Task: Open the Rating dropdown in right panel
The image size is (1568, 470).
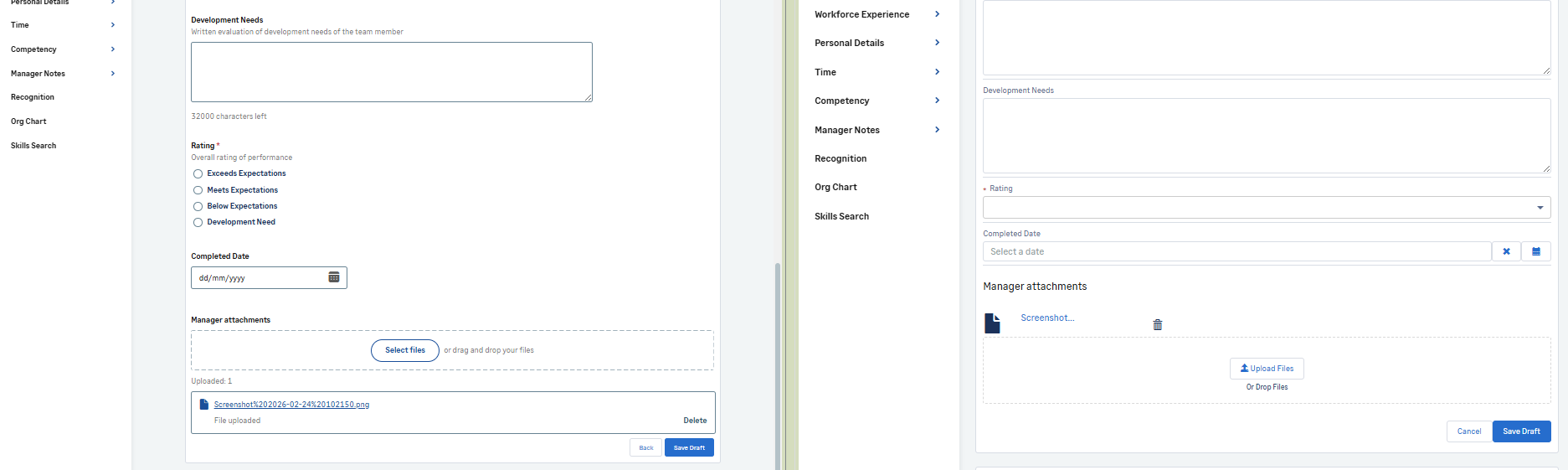Action: click(1267, 208)
